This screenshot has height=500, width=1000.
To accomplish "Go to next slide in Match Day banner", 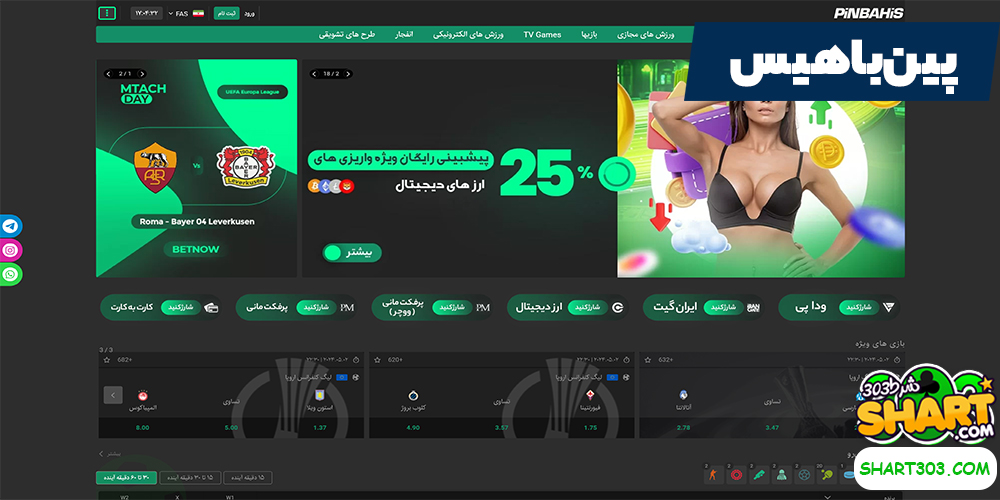I will click(x=141, y=74).
